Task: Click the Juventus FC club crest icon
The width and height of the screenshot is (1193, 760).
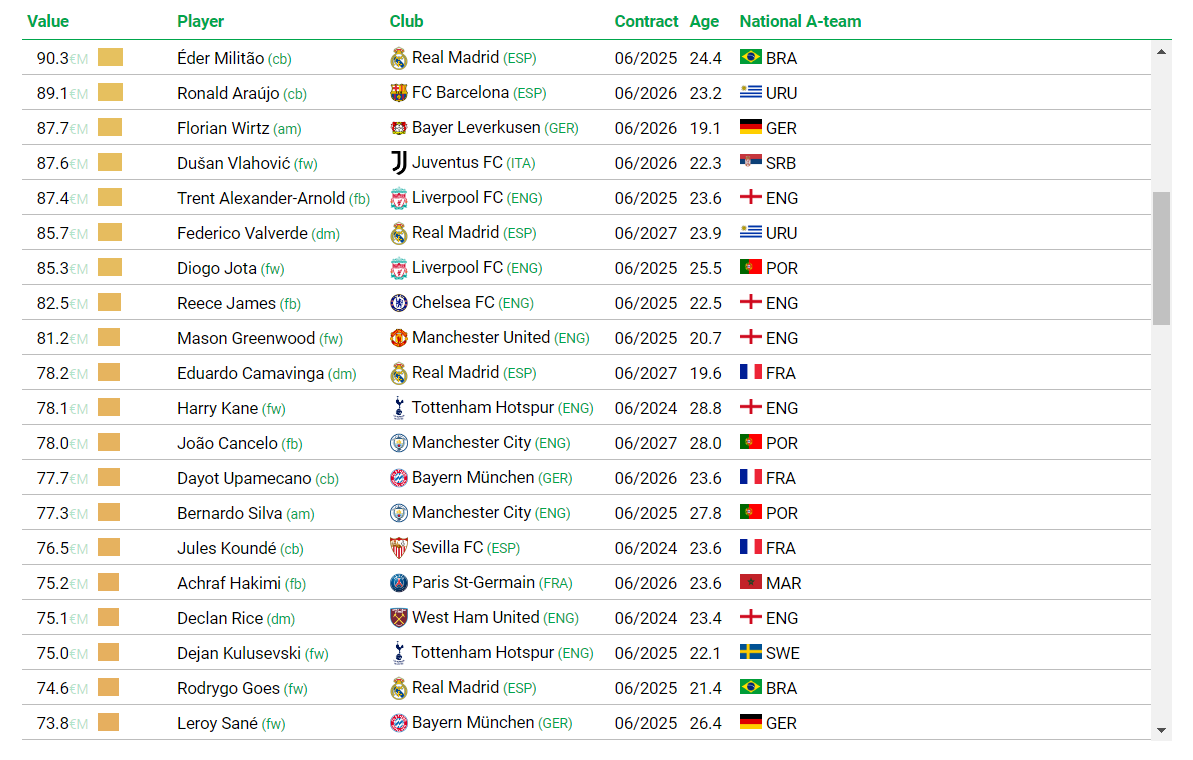Action: pyautogui.click(x=399, y=163)
